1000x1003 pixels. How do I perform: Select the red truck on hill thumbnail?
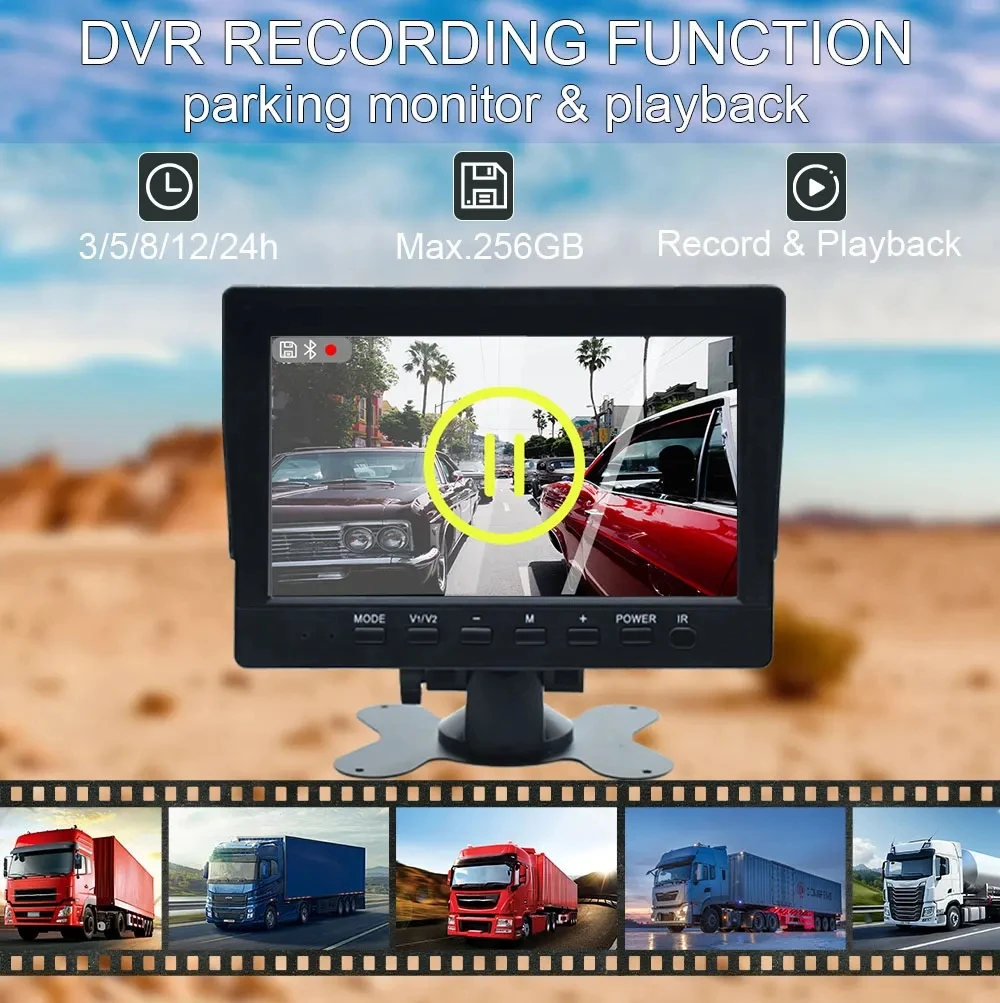tap(506, 879)
